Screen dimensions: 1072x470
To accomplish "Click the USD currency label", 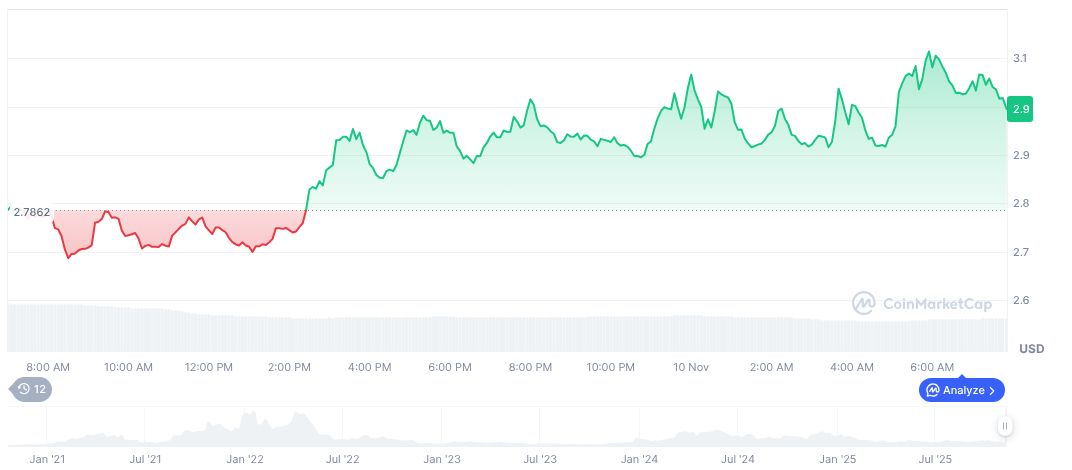I will tap(1031, 348).
